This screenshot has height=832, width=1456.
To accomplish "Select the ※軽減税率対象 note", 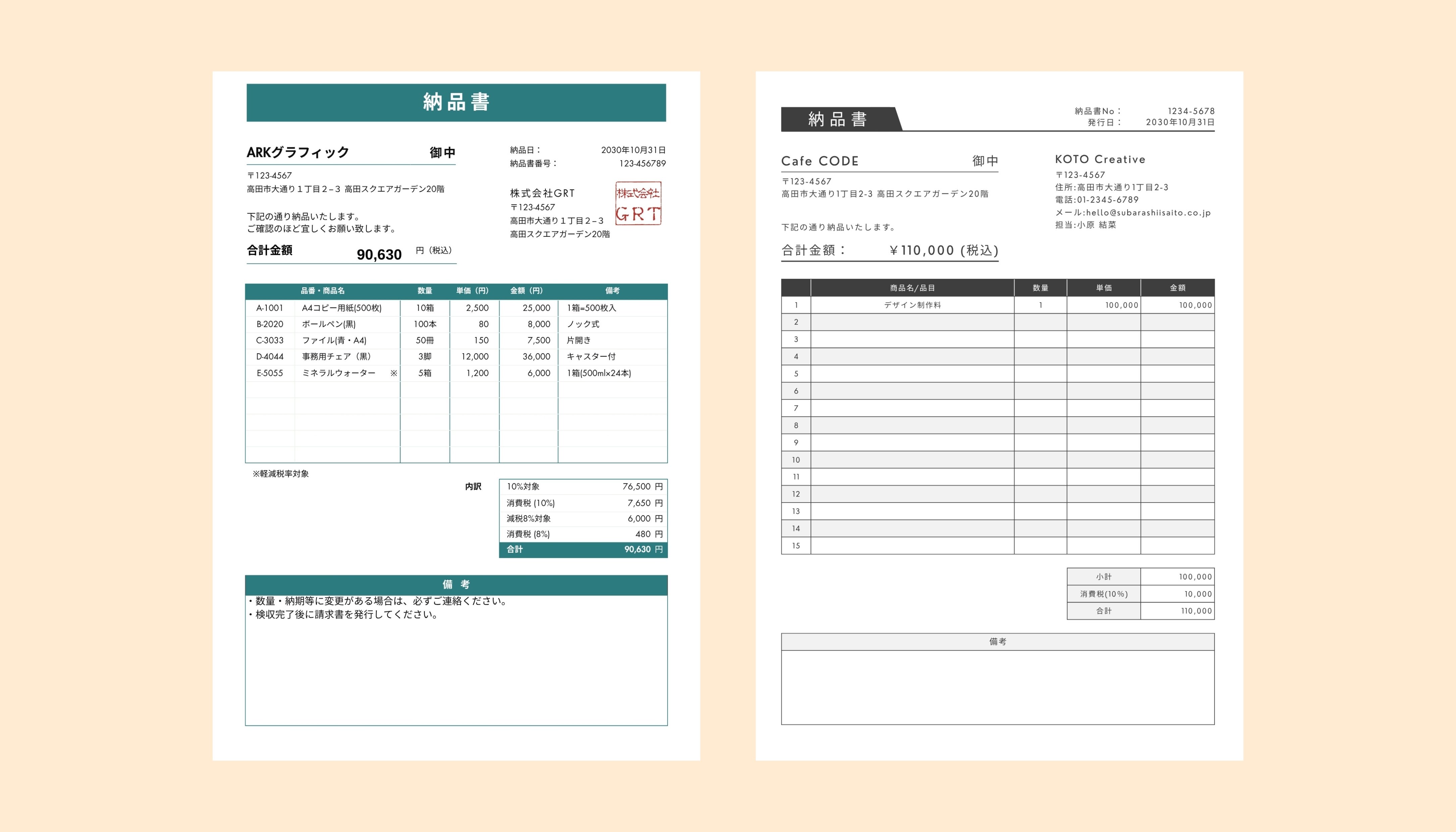I will pyautogui.click(x=280, y=474).
